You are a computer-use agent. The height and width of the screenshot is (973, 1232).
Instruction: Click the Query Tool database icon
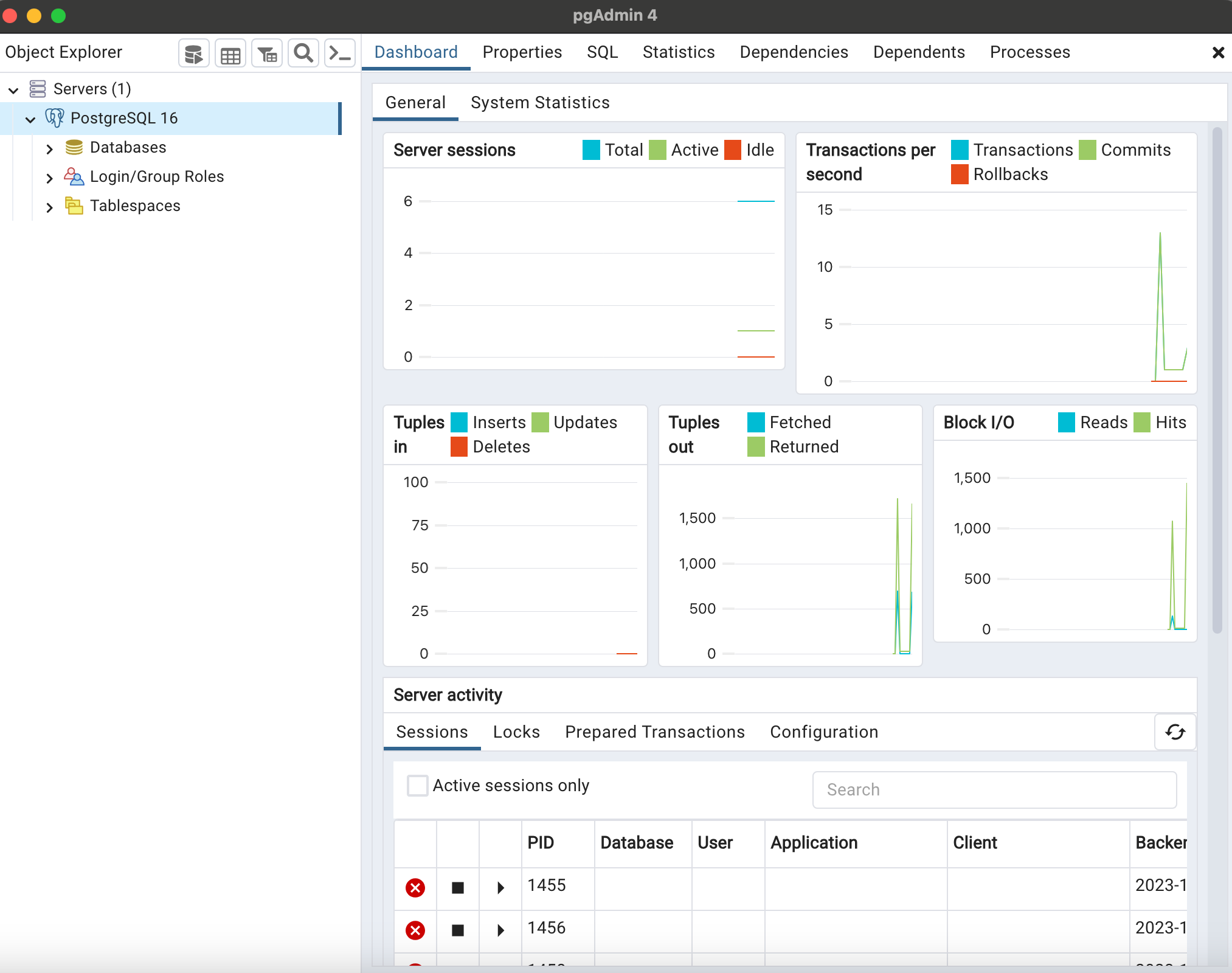point(193,54)
